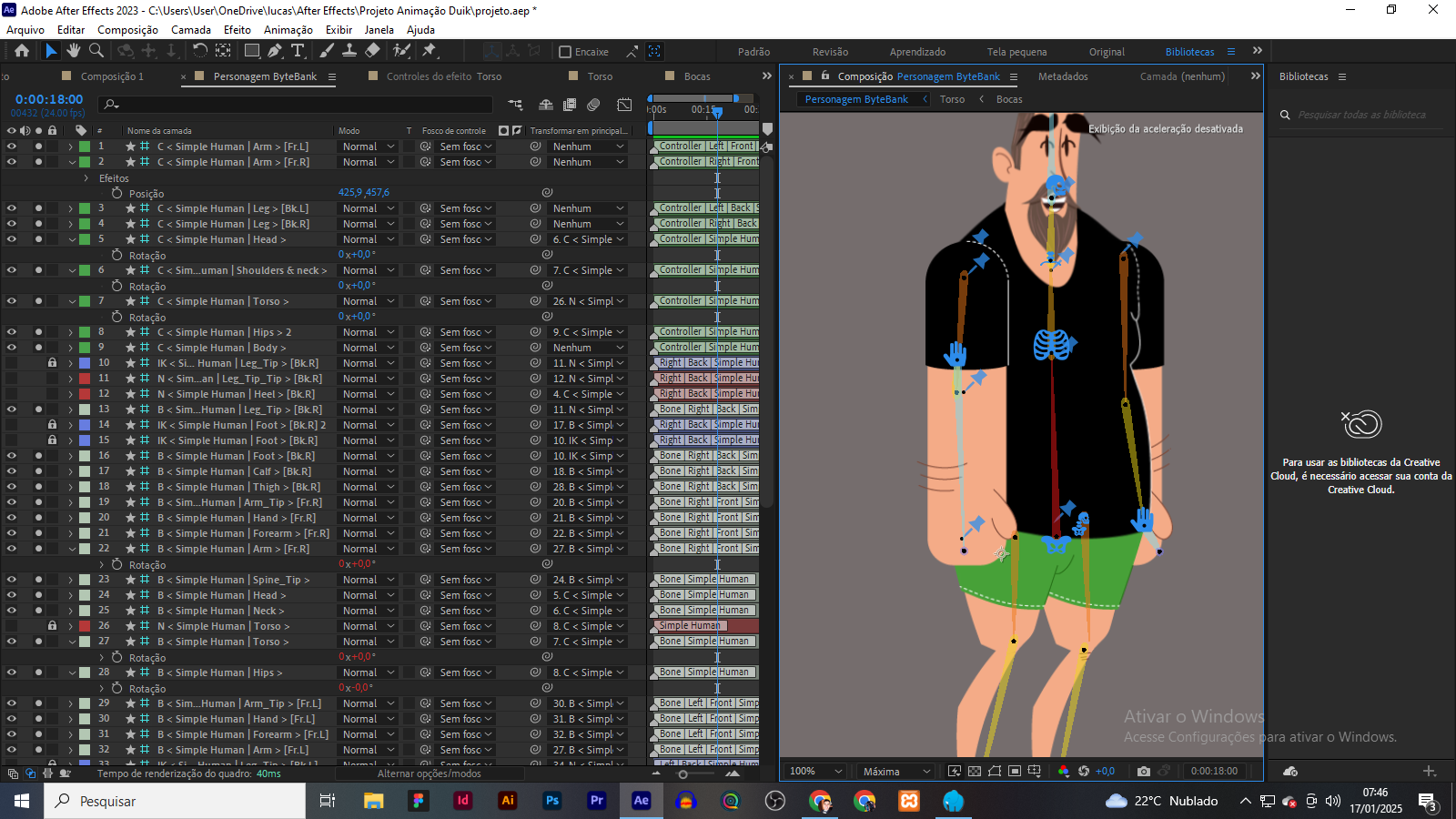
Task: Open the graph editor icon
Action: (624, 105)
